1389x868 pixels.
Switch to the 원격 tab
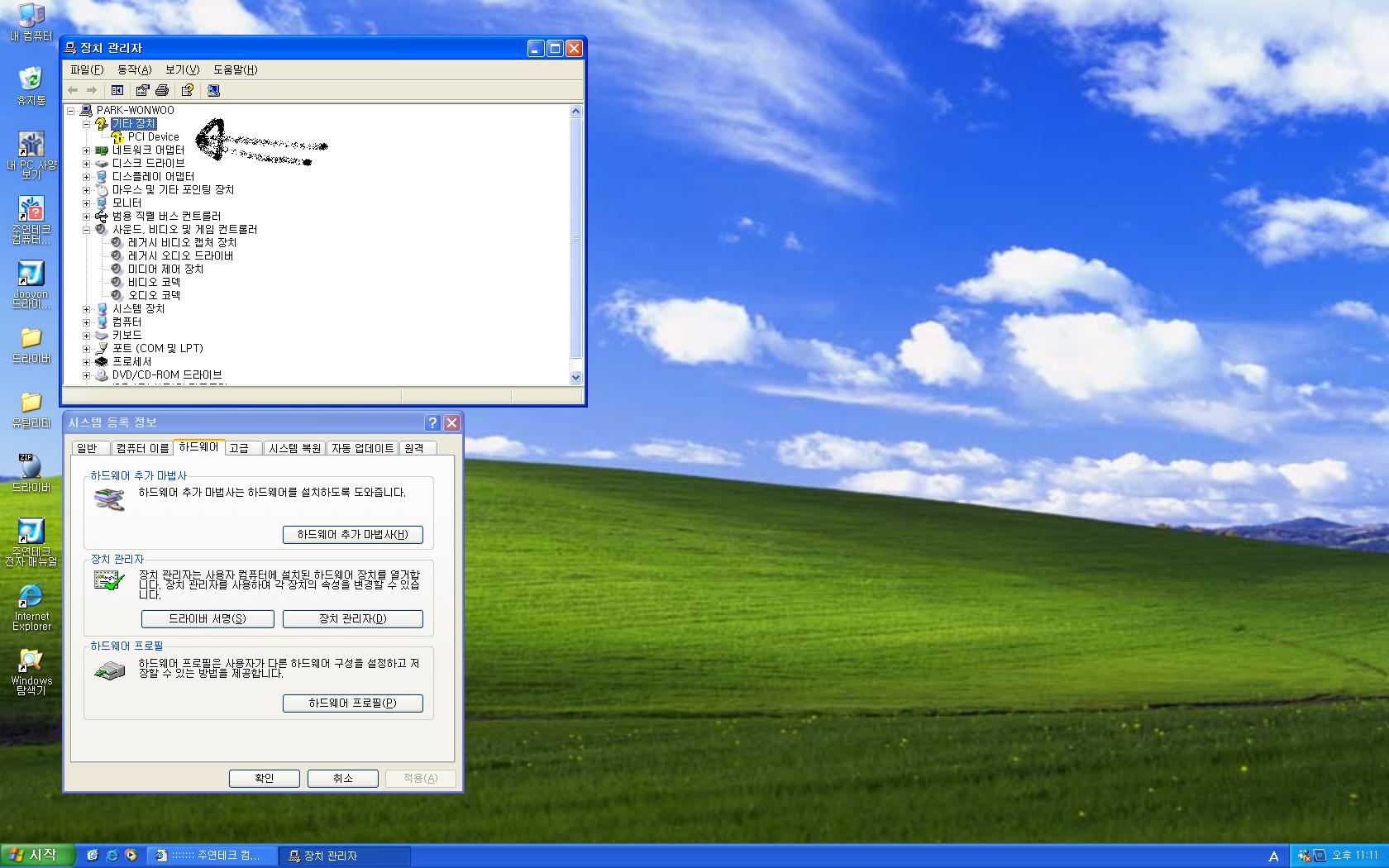[418, 448]
